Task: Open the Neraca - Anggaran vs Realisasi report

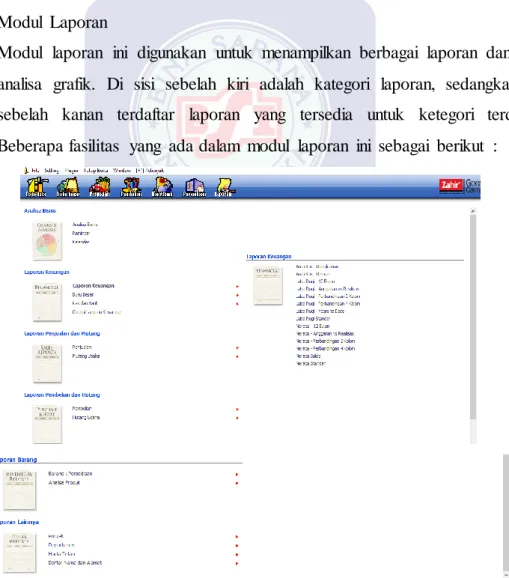Action: click(325, 334)
